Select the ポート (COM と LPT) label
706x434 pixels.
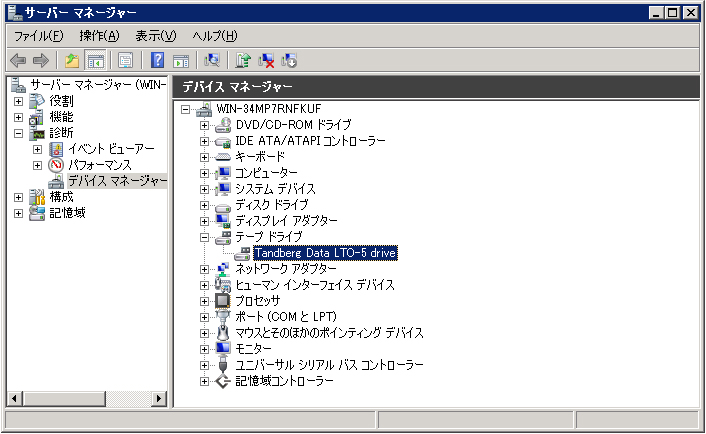click(x=286, y=317)
